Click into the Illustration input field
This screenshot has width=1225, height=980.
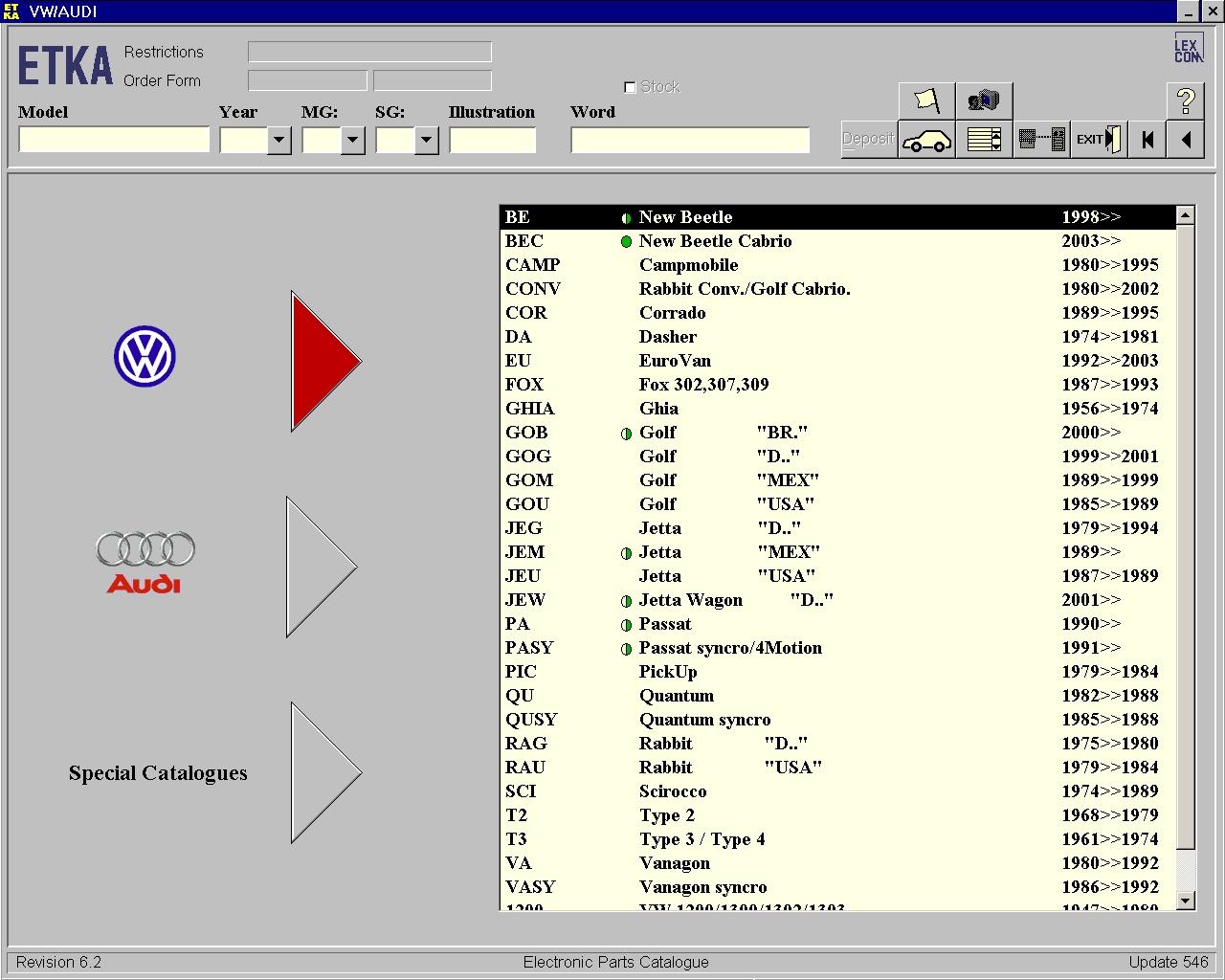pos(492,141)
